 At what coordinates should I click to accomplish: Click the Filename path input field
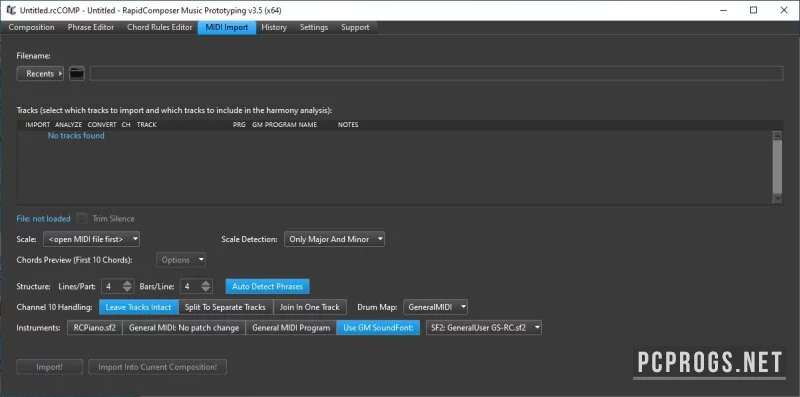point(436,73)
